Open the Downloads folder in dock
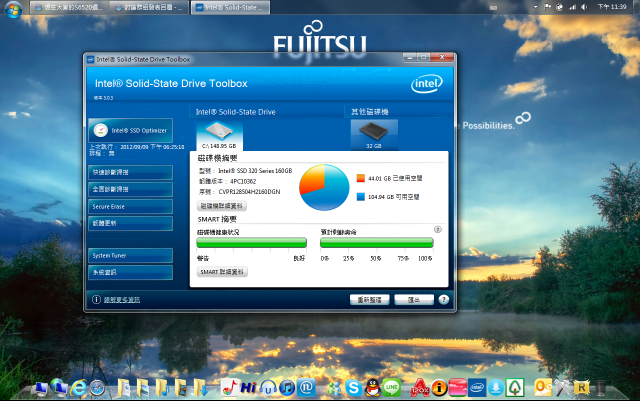Image resolution: width=640 pixels, height=401 pixels. point(200,388)
